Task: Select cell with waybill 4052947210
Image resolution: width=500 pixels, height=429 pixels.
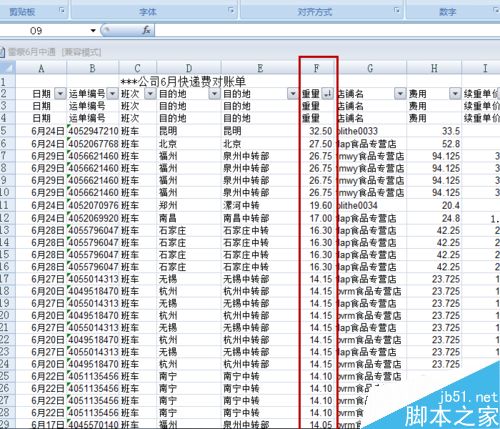Action: [x=93, y=131]
